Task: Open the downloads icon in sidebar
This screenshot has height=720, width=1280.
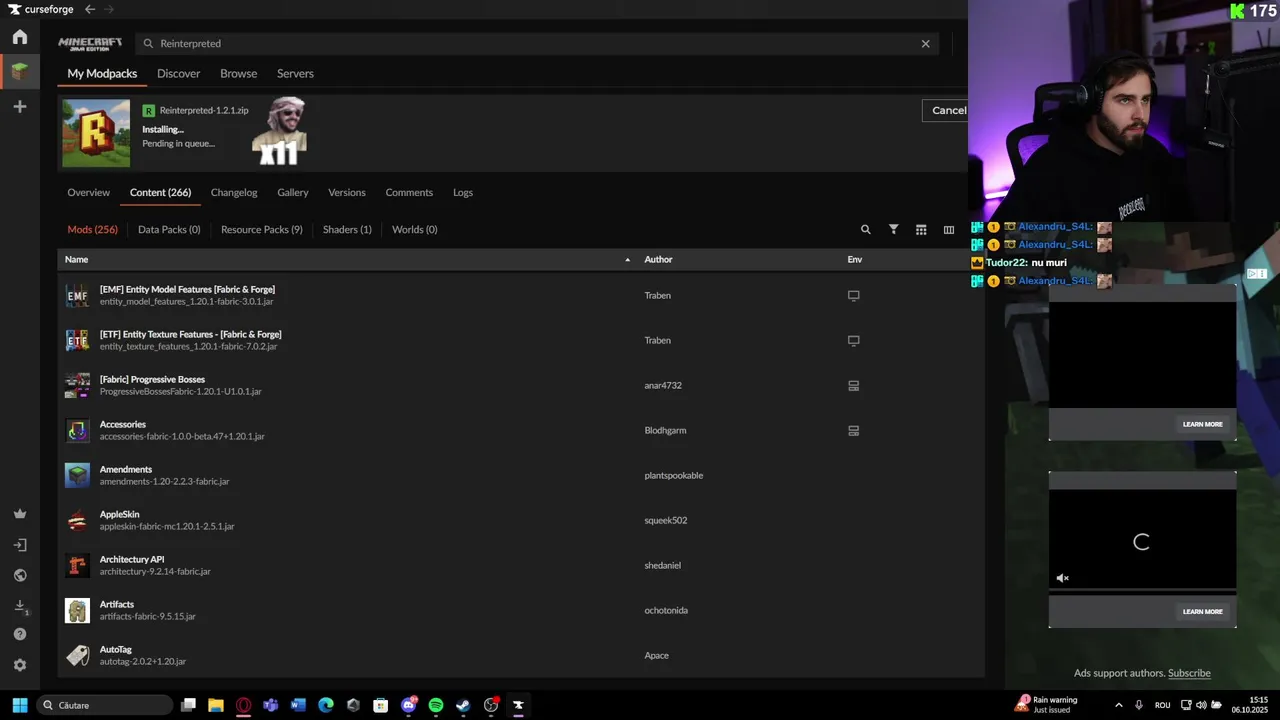Action: pos(20,606)
